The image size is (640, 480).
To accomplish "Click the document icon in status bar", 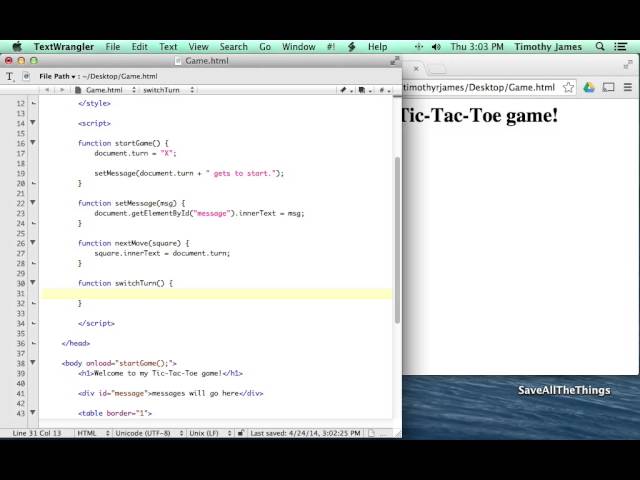I will coord(371,433).
